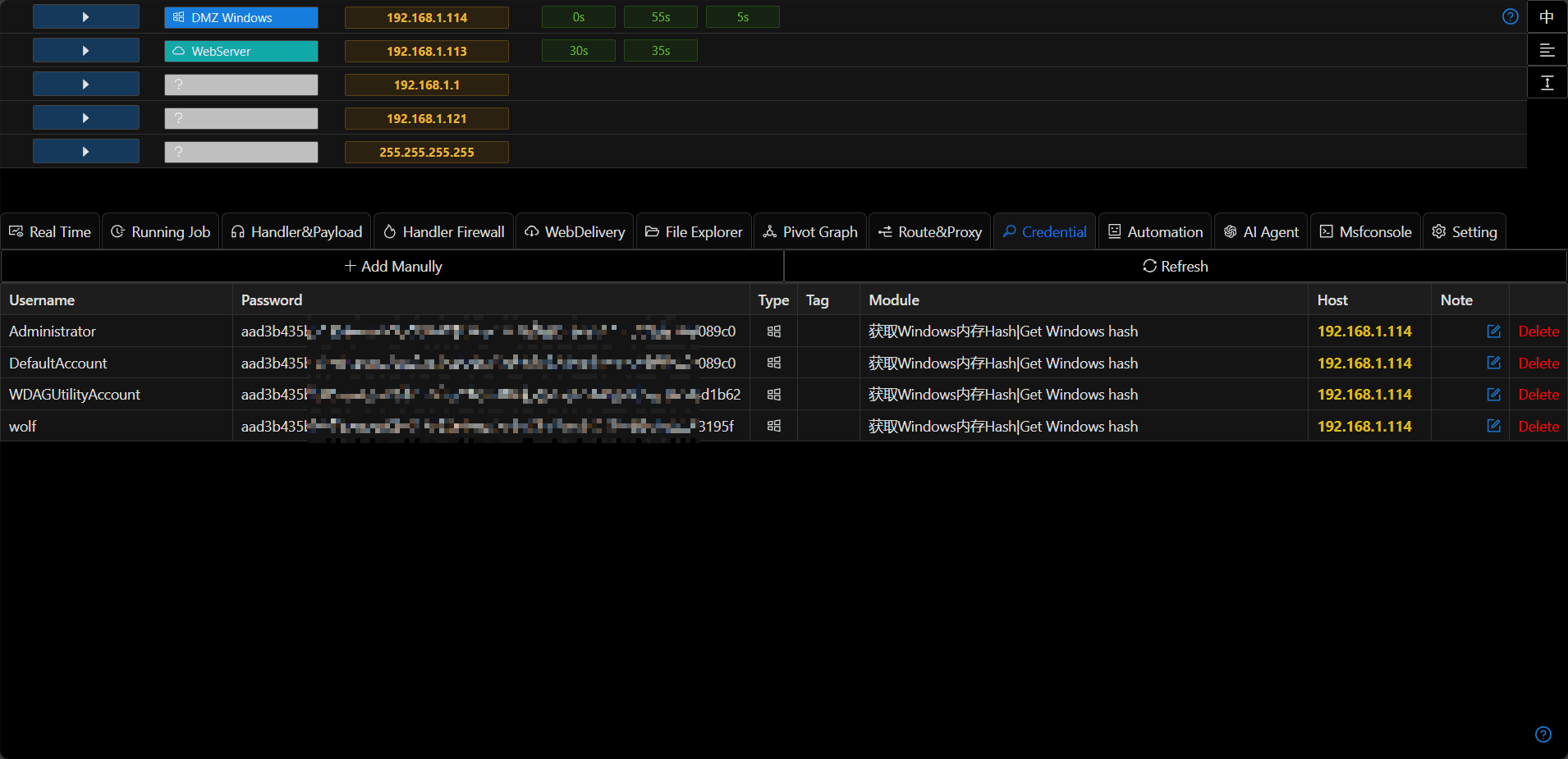Viewport: 1568px width, 759px height.
Task: Click IP address 192.168.1.113 in host list
Action: click(427, 51)
